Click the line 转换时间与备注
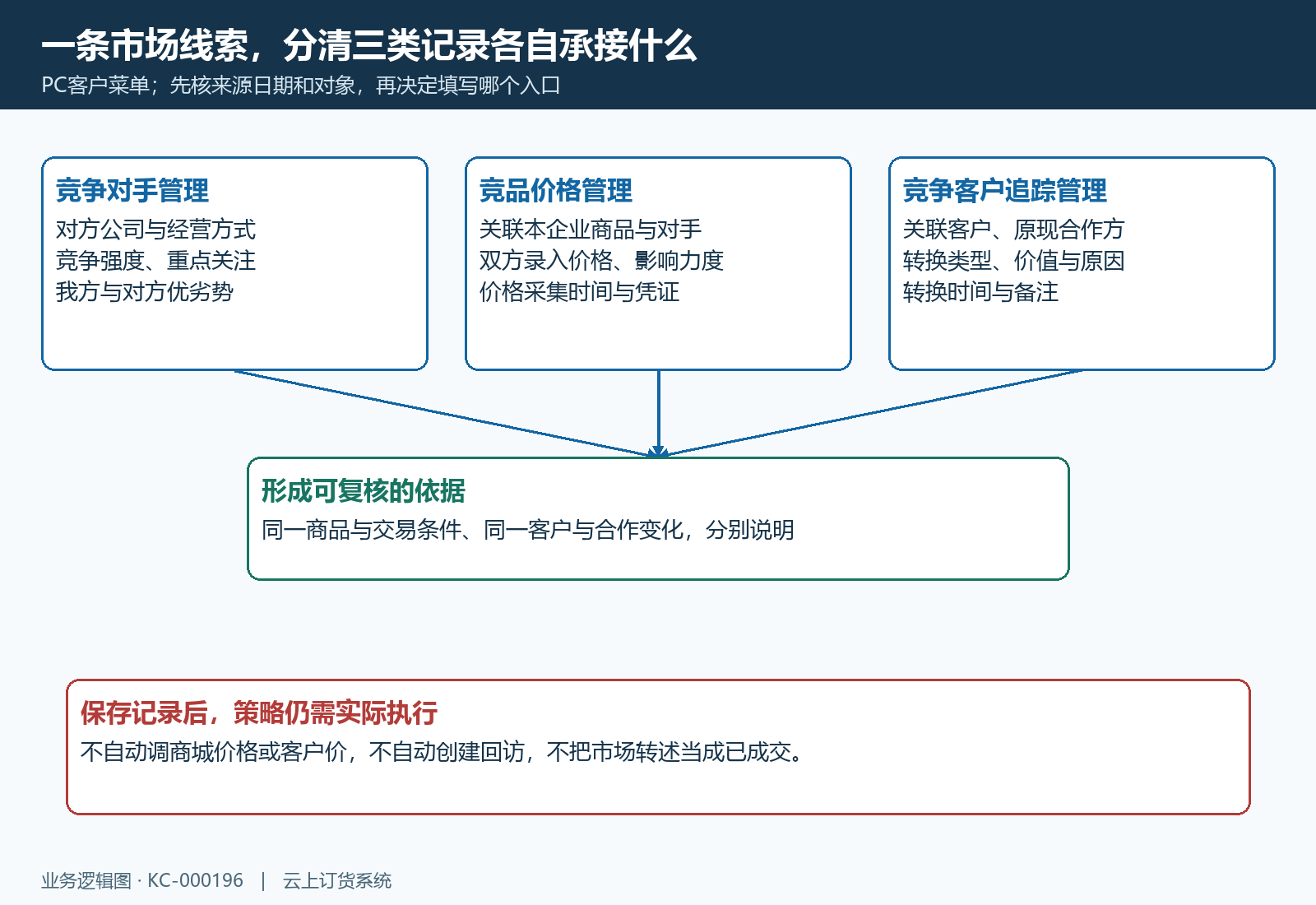Viewport: 1316px width, 905px height. (x=980, y=292)
